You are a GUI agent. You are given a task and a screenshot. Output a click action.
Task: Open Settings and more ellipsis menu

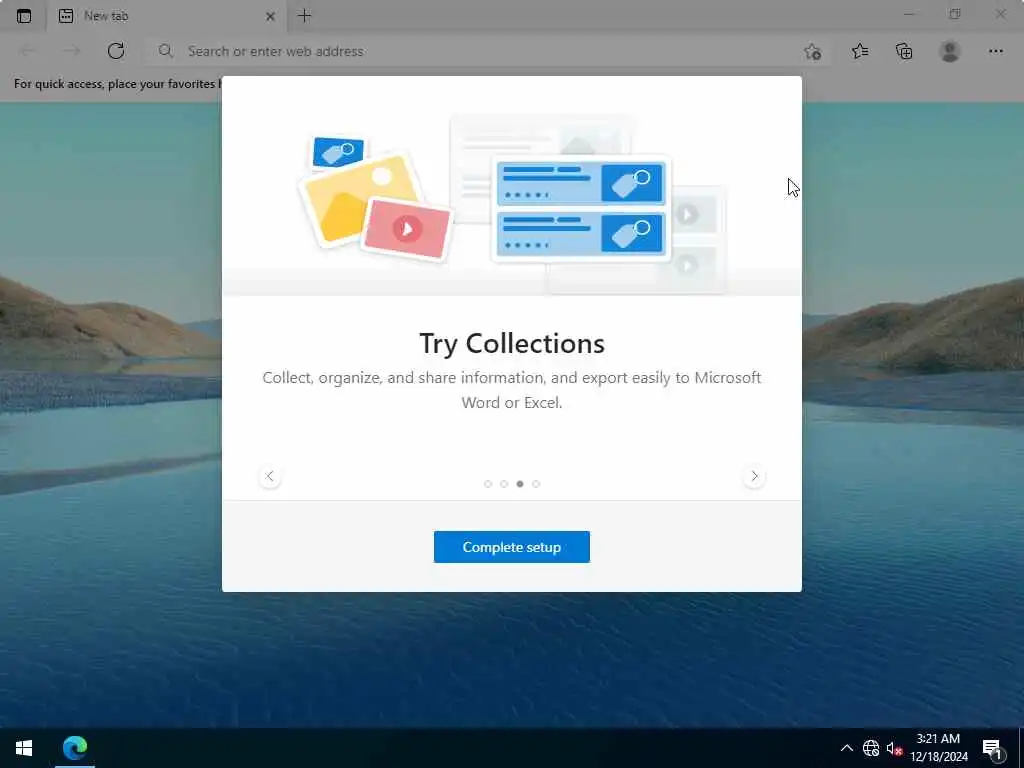[995, 51]
